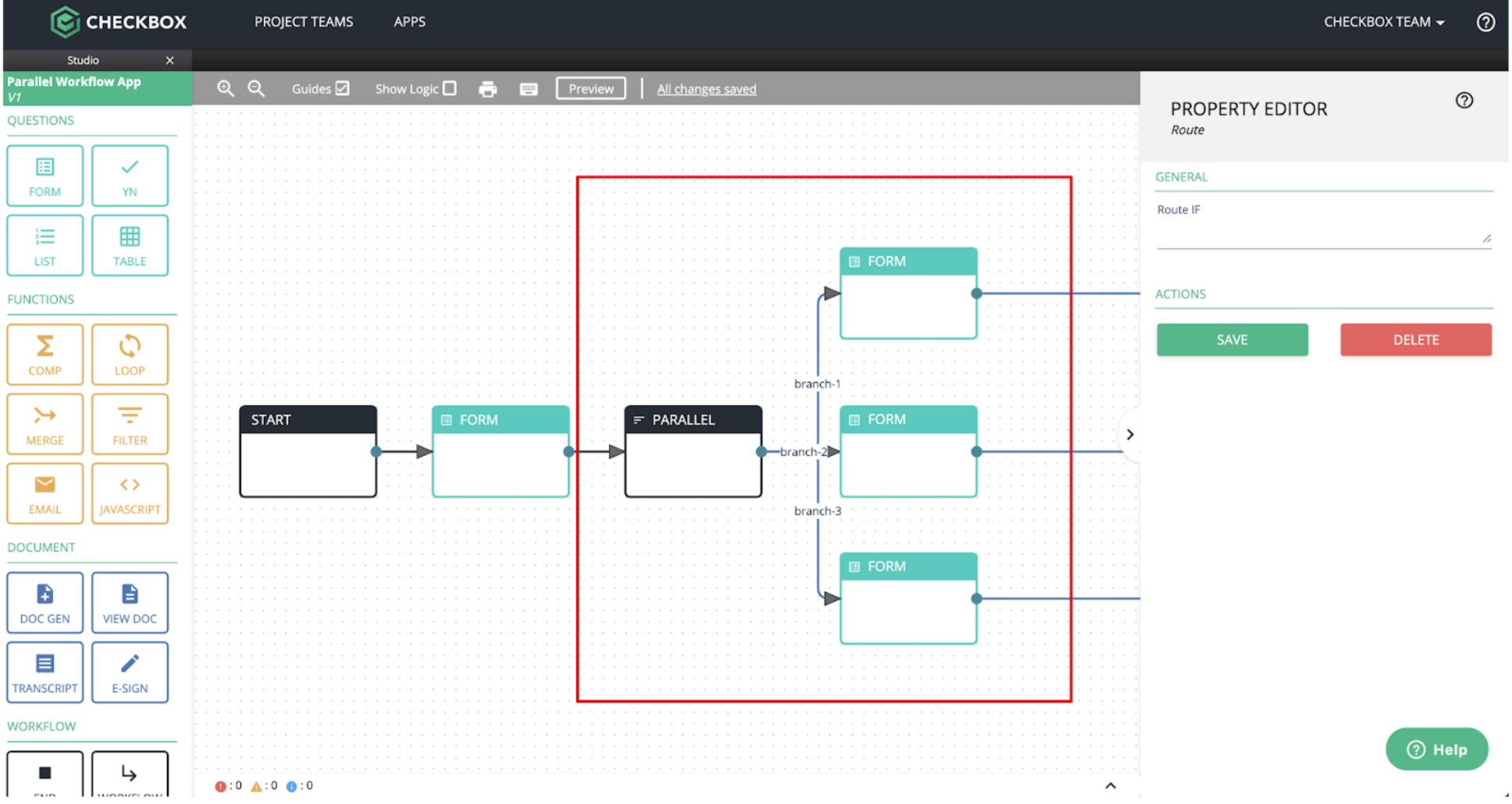Screen dimensions: 1512x804
Task: Select the FORM node on branch-3
Action: pos(908,599)
